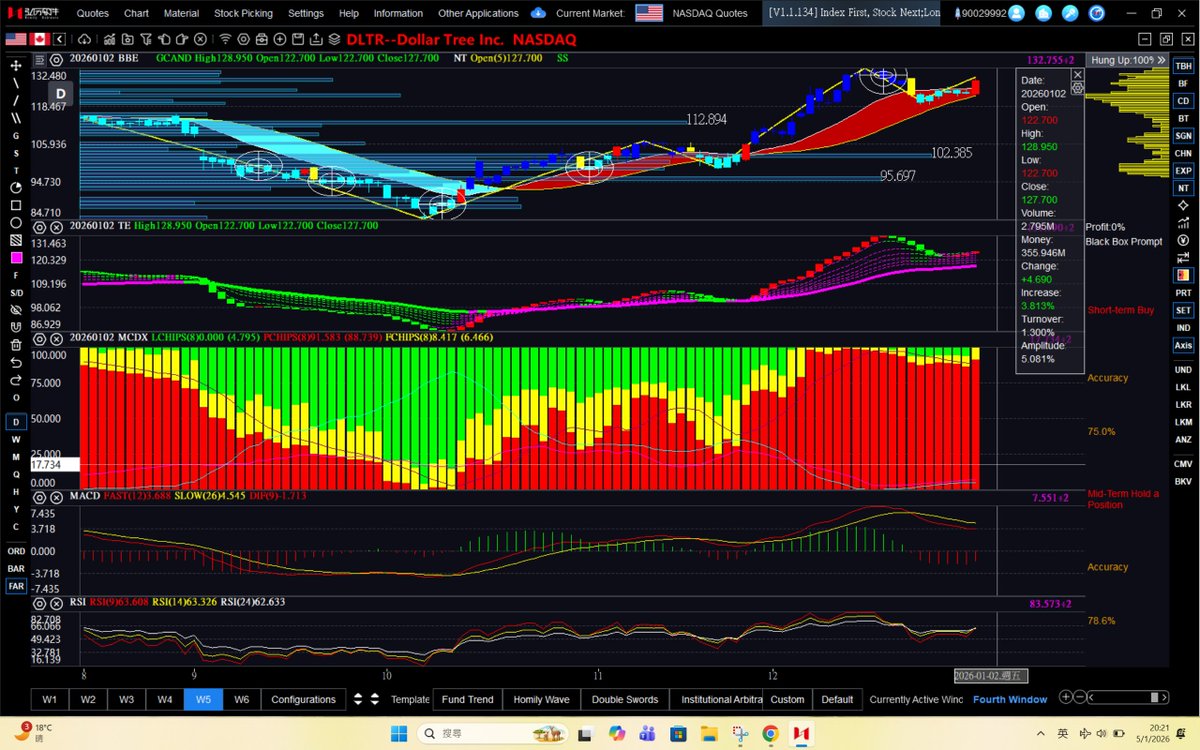Toggle the magnet snap tool
This screenshot has height=750, width=1200.
tap(15, 328)
